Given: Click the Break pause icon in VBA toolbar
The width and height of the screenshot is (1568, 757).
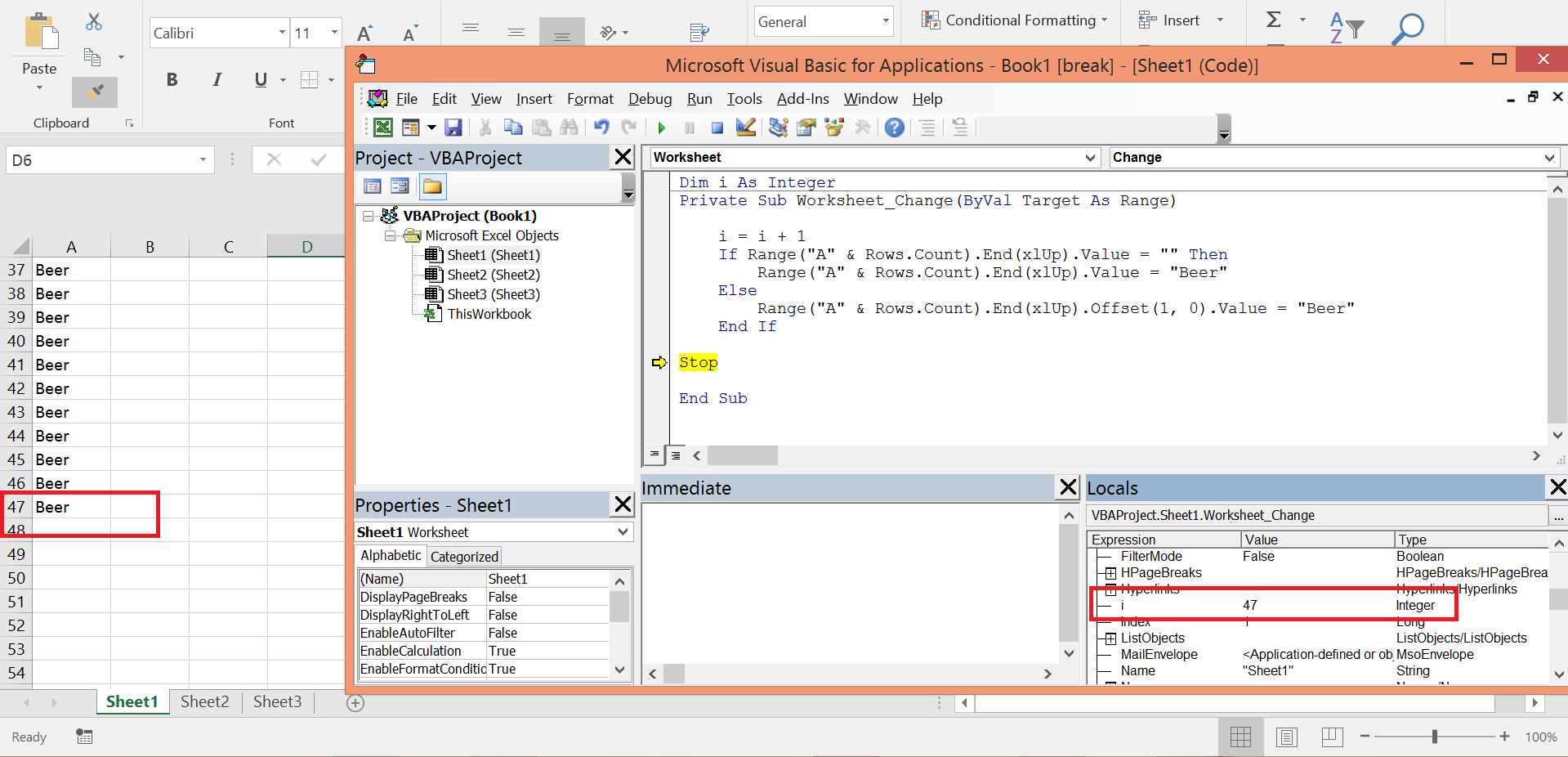Looking at the screenshot, I should (x=690, y=128).
